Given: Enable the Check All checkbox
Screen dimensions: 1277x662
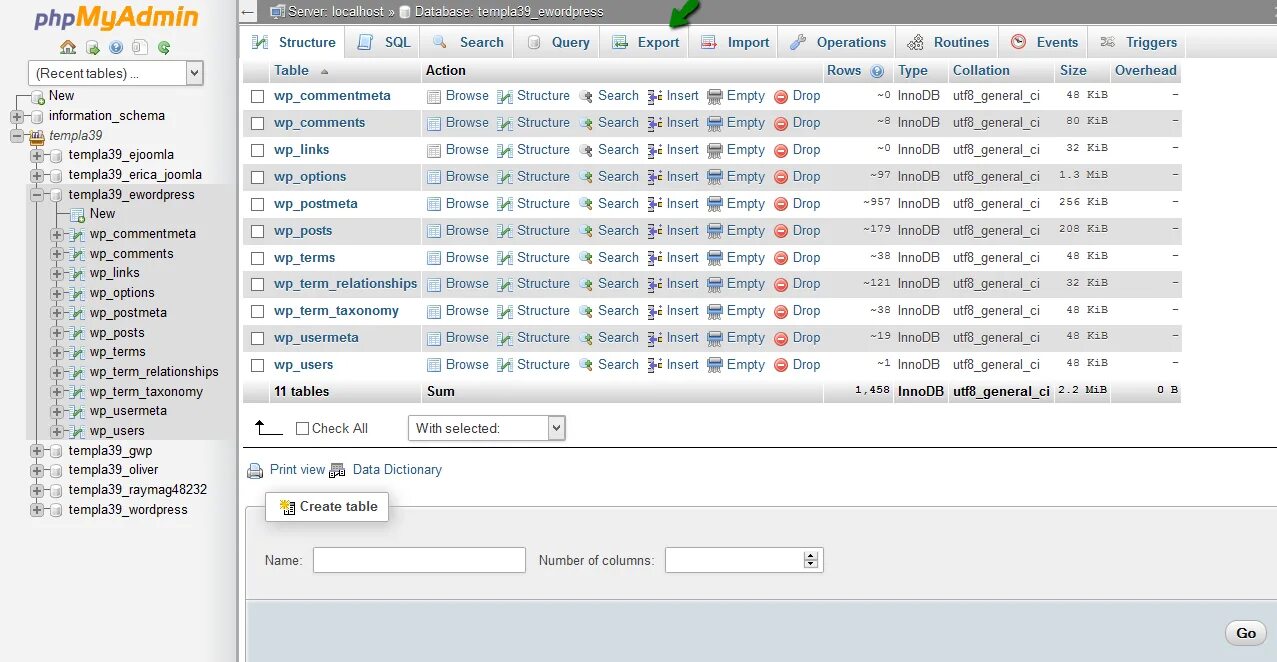Looking at the screenshot, I should point(303,428).
